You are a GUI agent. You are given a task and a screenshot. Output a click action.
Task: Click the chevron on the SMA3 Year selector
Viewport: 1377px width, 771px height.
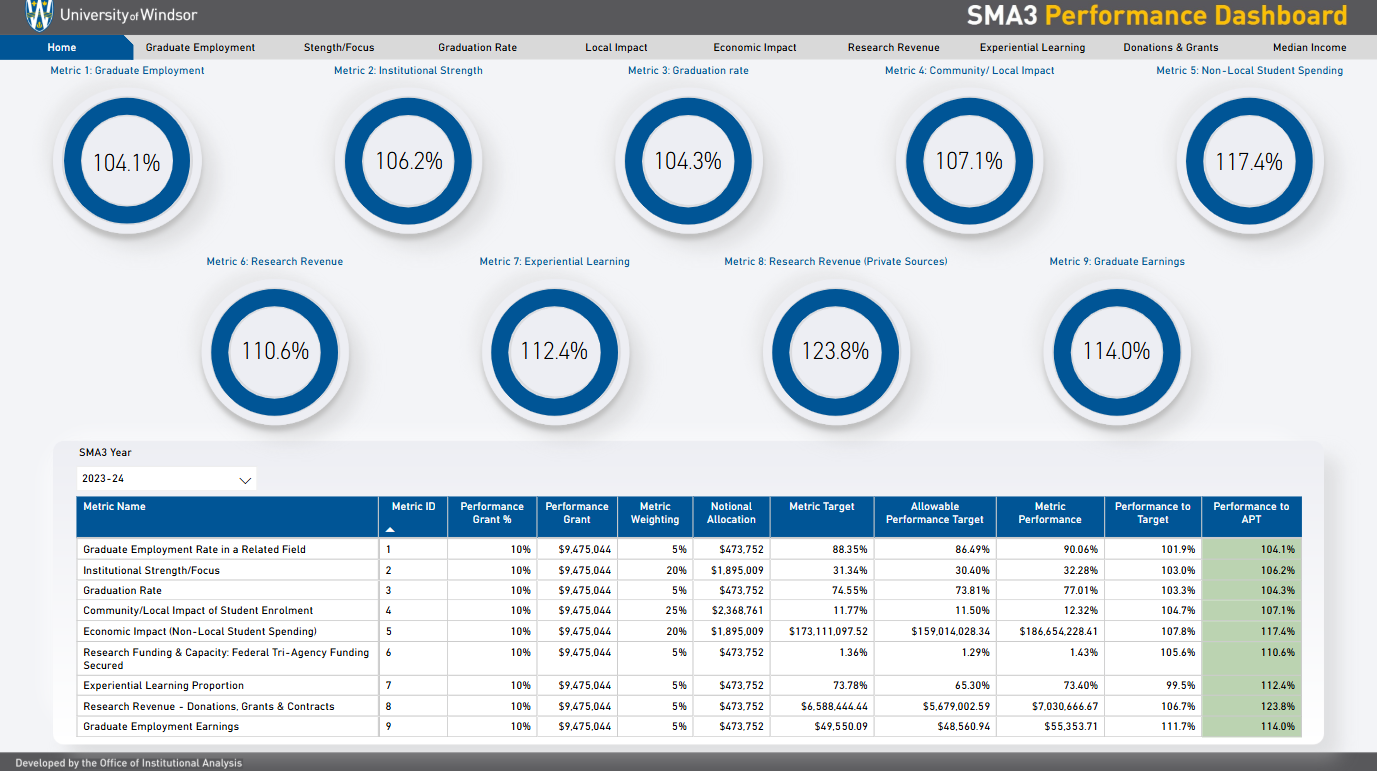[244, 479]
